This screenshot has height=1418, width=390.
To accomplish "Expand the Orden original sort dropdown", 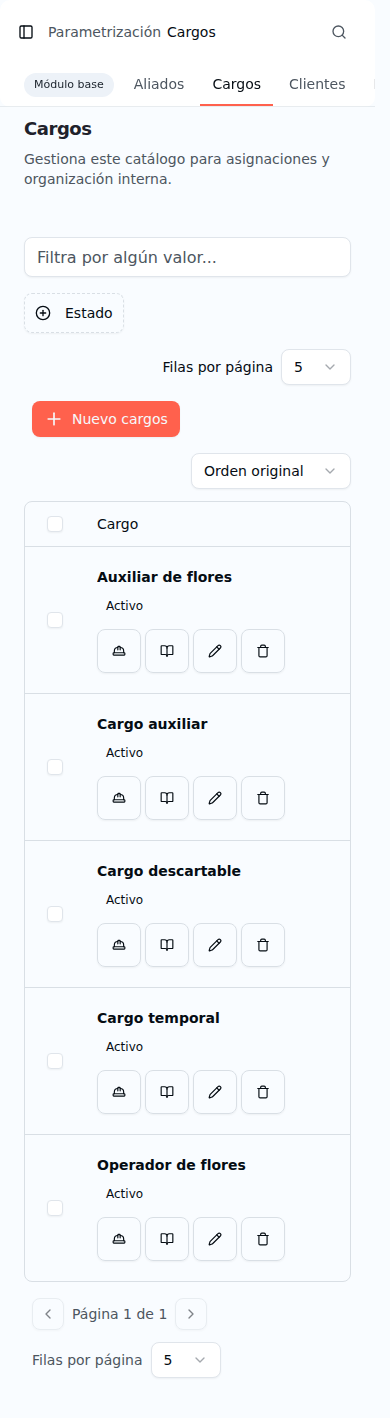I will point(271,471).
